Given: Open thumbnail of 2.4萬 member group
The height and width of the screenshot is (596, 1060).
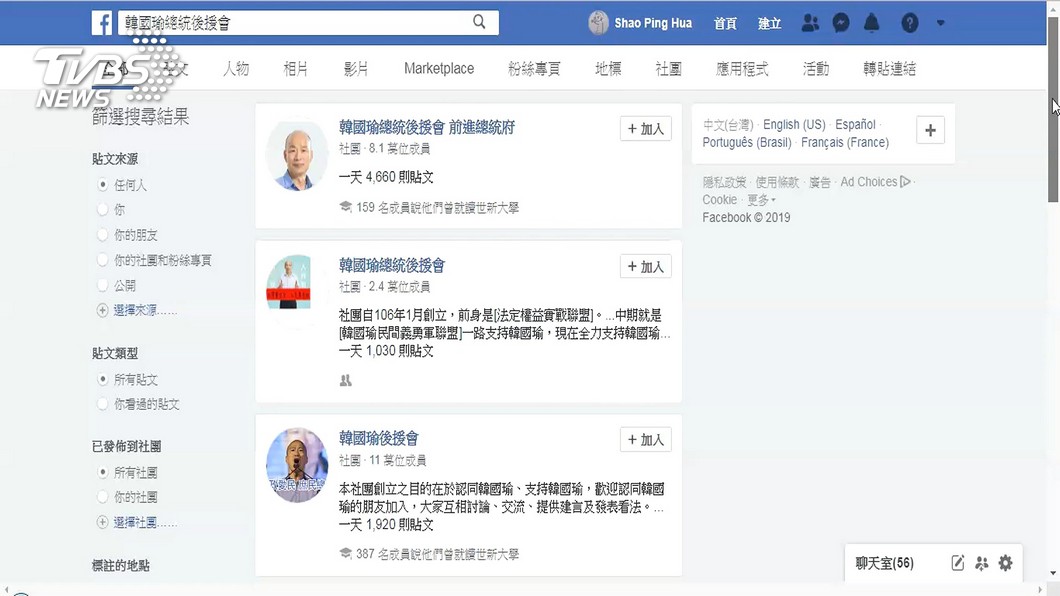Looking at the screenshot, I should pyautogui.click(x=289, y=282).
